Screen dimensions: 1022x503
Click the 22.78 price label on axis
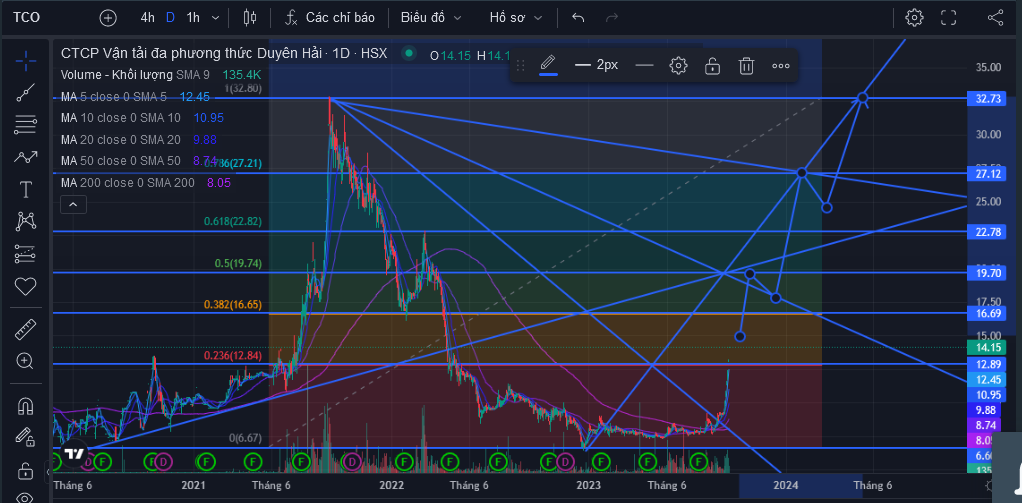[987, 232]
